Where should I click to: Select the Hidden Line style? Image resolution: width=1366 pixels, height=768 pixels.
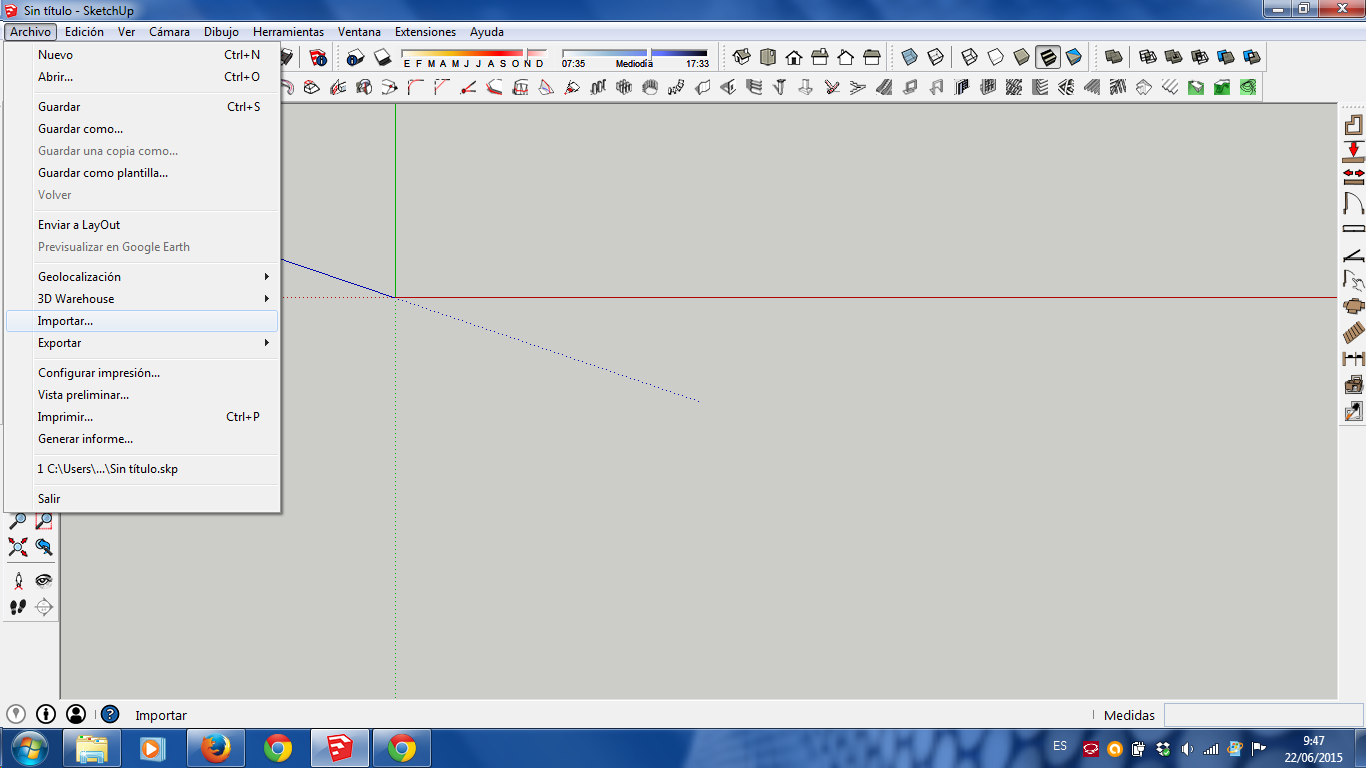point(995,57)
